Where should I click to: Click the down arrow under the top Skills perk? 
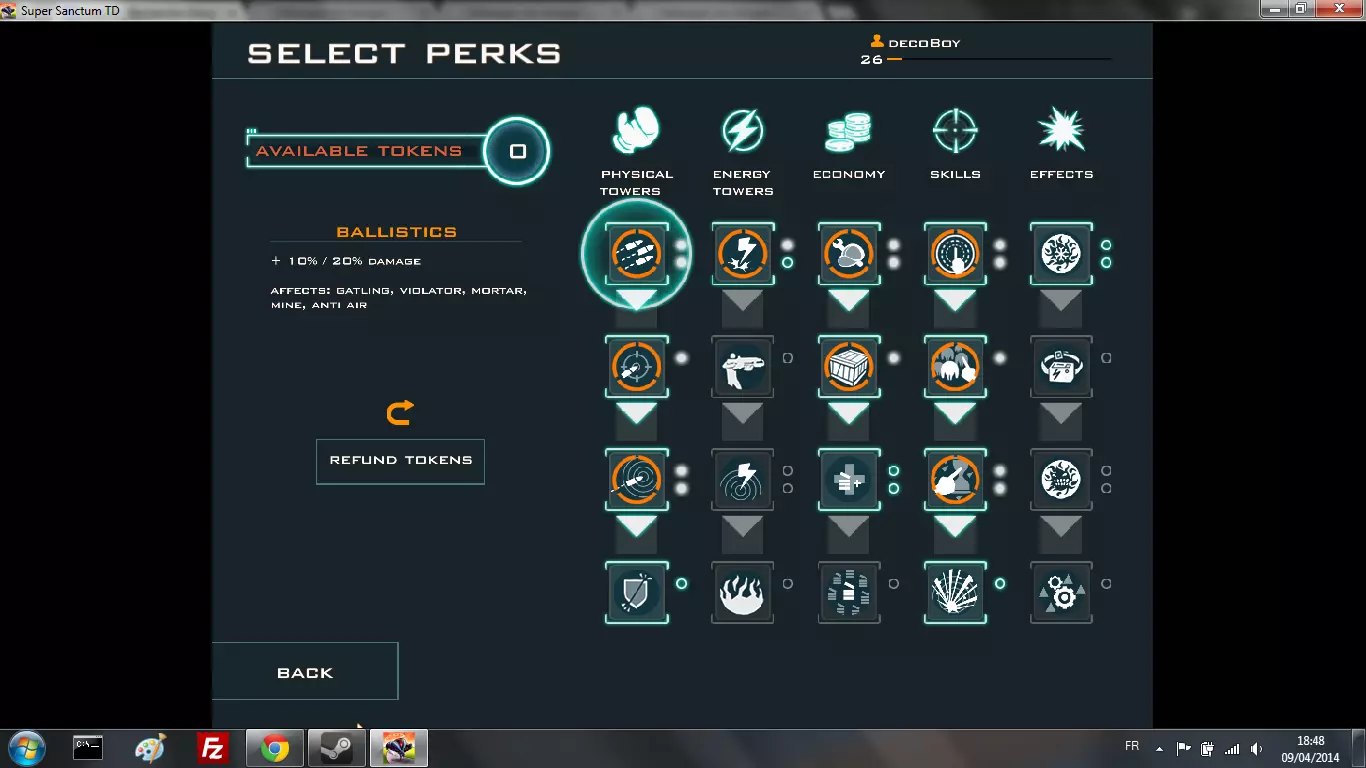955,299
